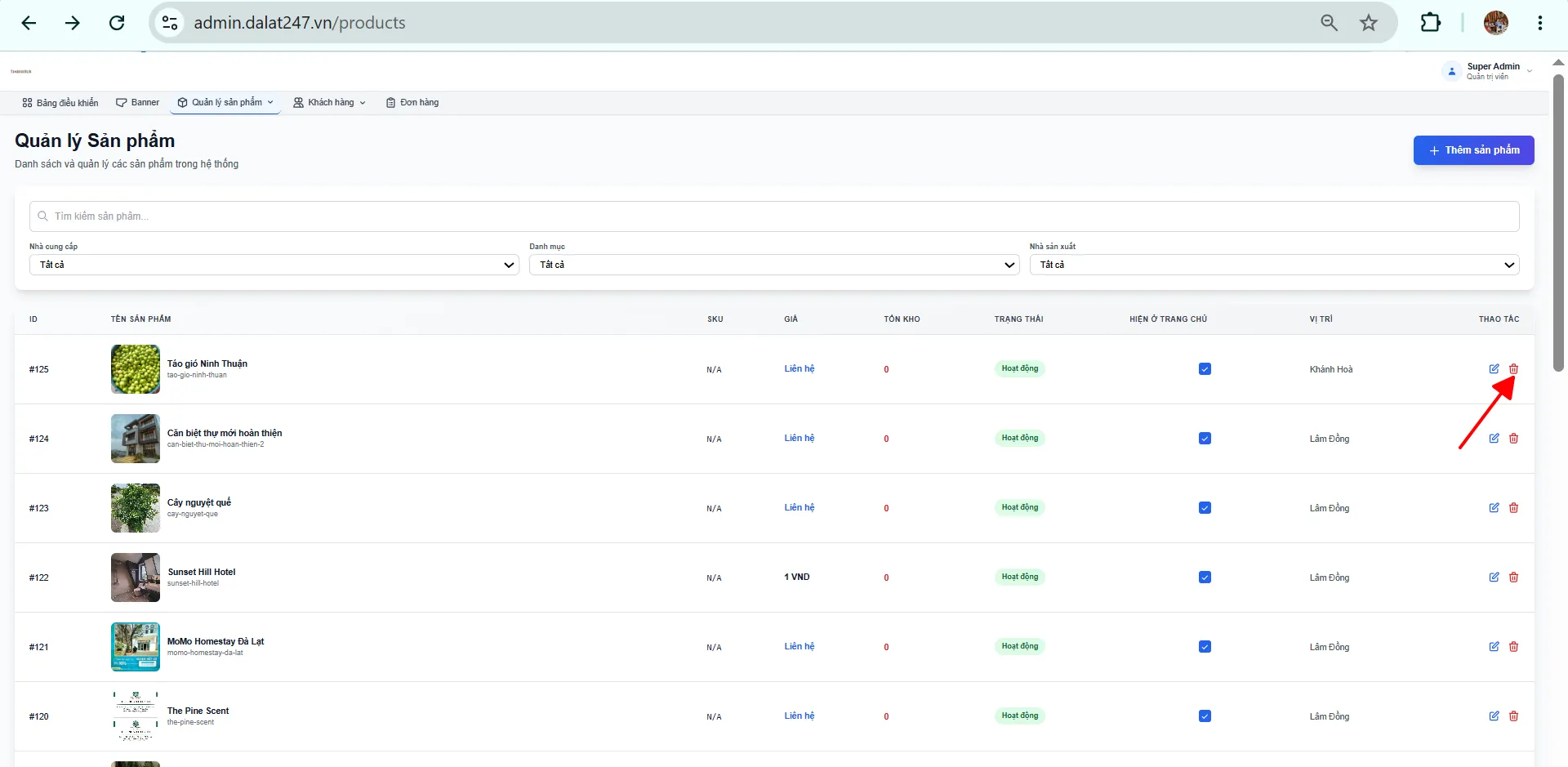Open the Nhà cung cấp dropdown
Screen dimensions: 1568x767
pos(274,265)
